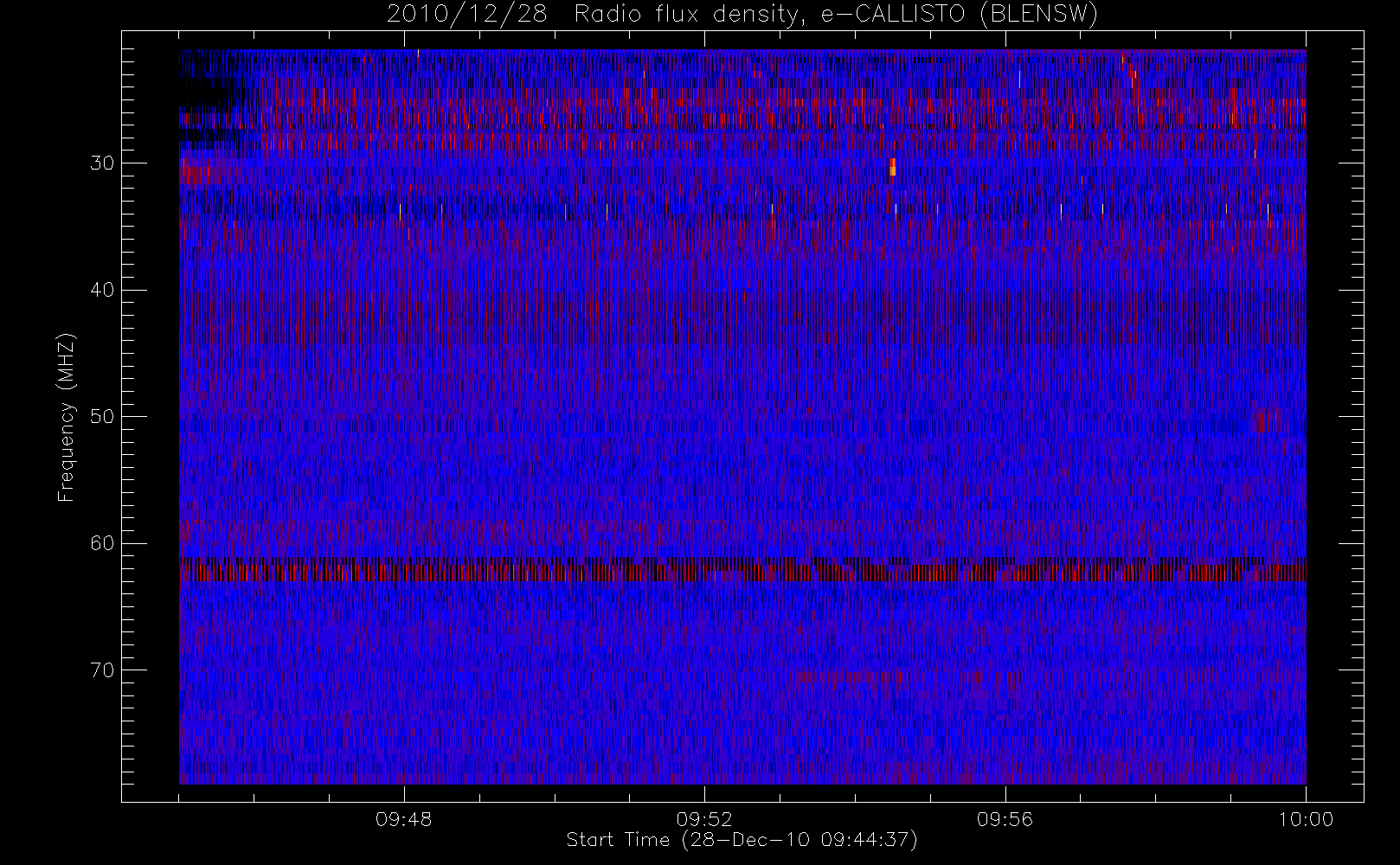This screenshot has width=1400, height=865.
Task: Click the red interference band near 62 MHz
Action: pos(742,573)
